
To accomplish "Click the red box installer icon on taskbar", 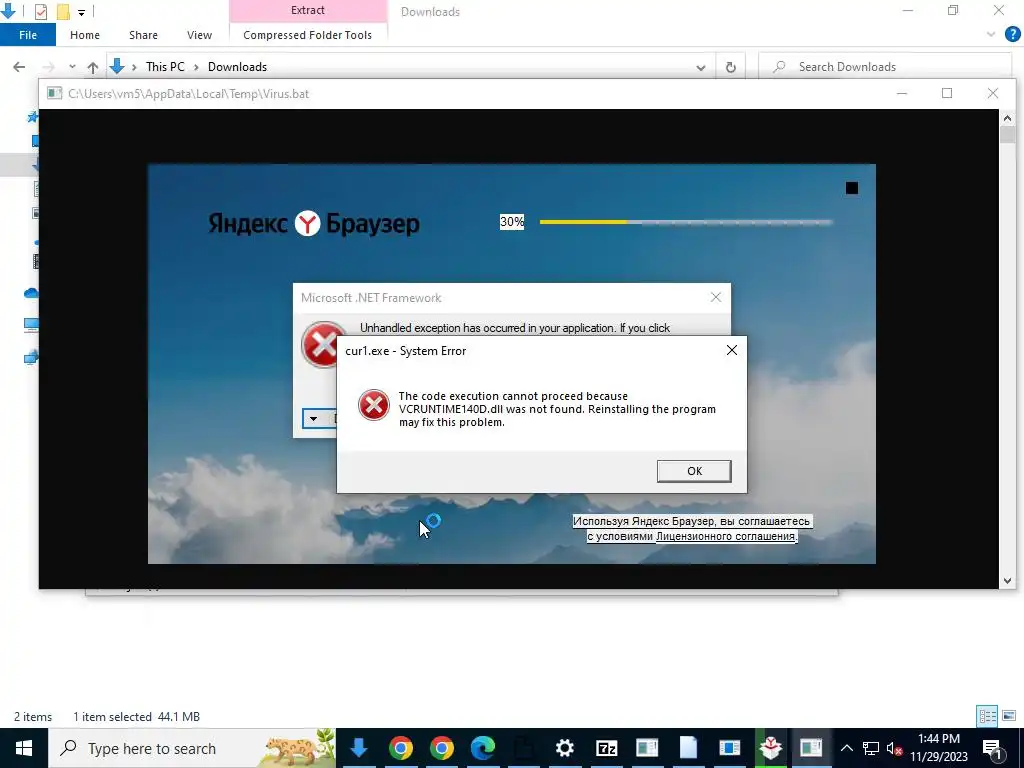I will pyautogui.click(x=771, y=748).
